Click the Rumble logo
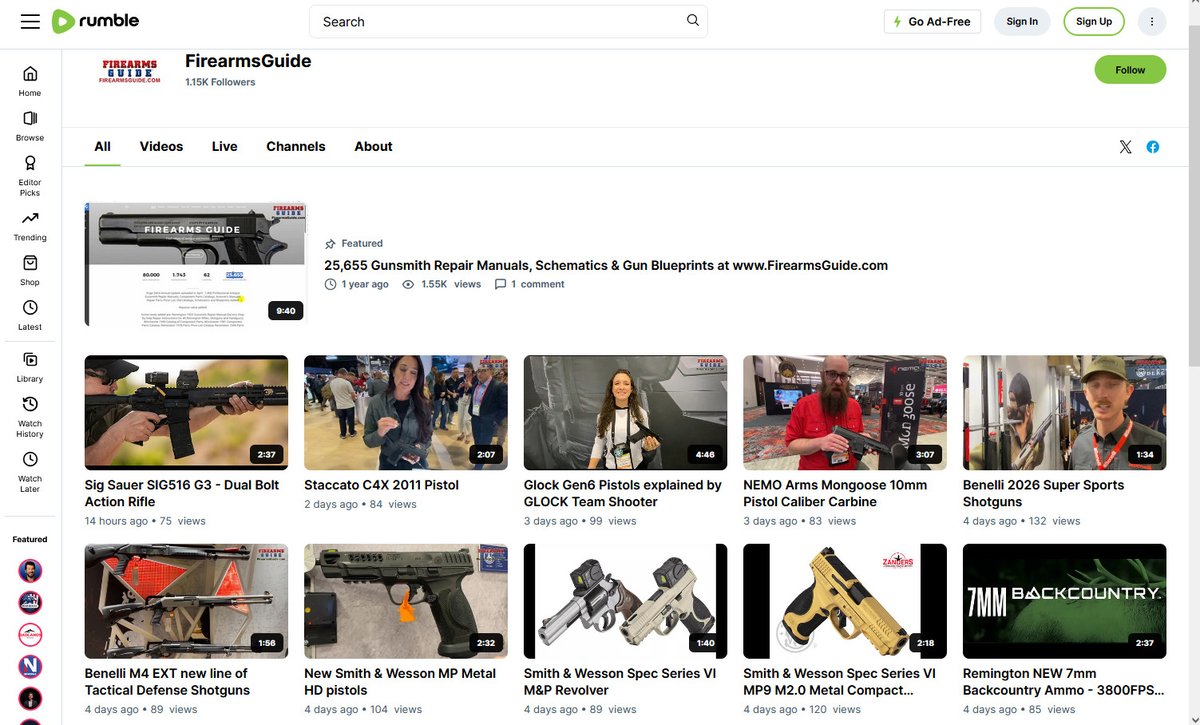 coord(96,21)
